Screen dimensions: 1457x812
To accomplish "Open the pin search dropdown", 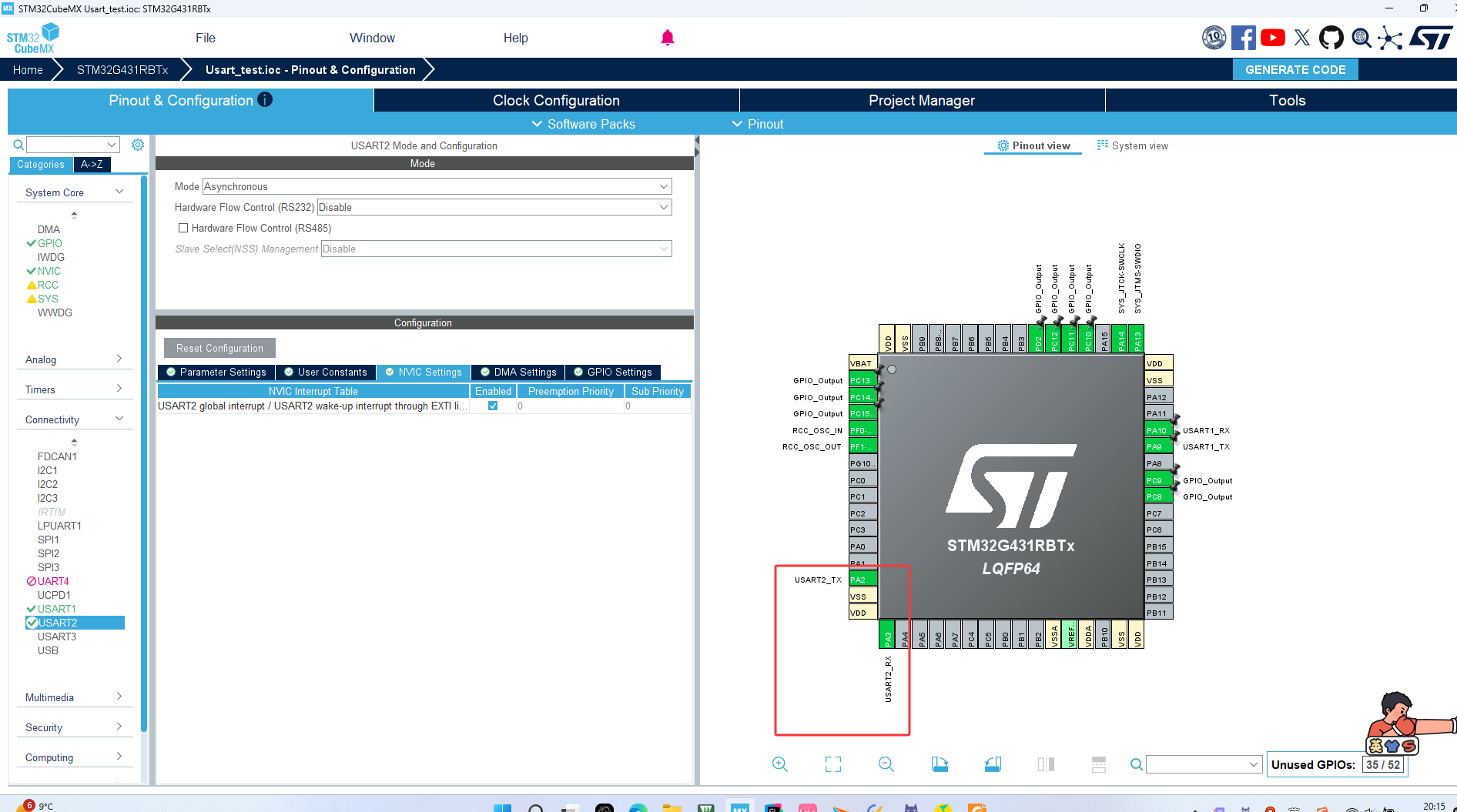I will point(1204,764).
